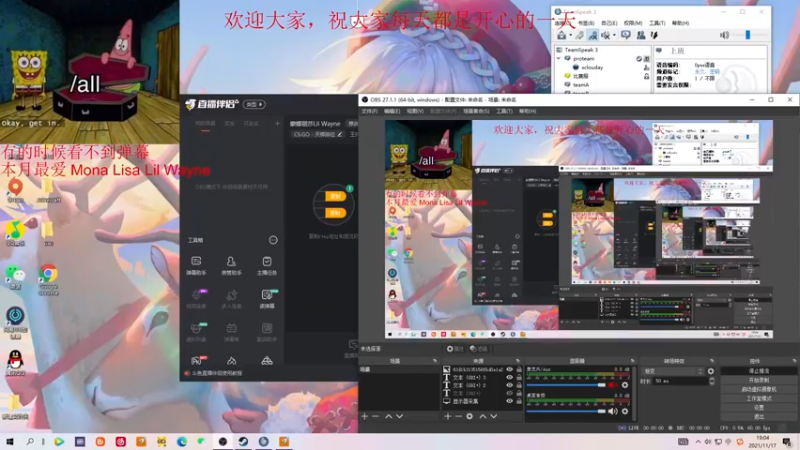Move the scene down with the scenes arrow
Screen dimensions: 800x450
399,416
